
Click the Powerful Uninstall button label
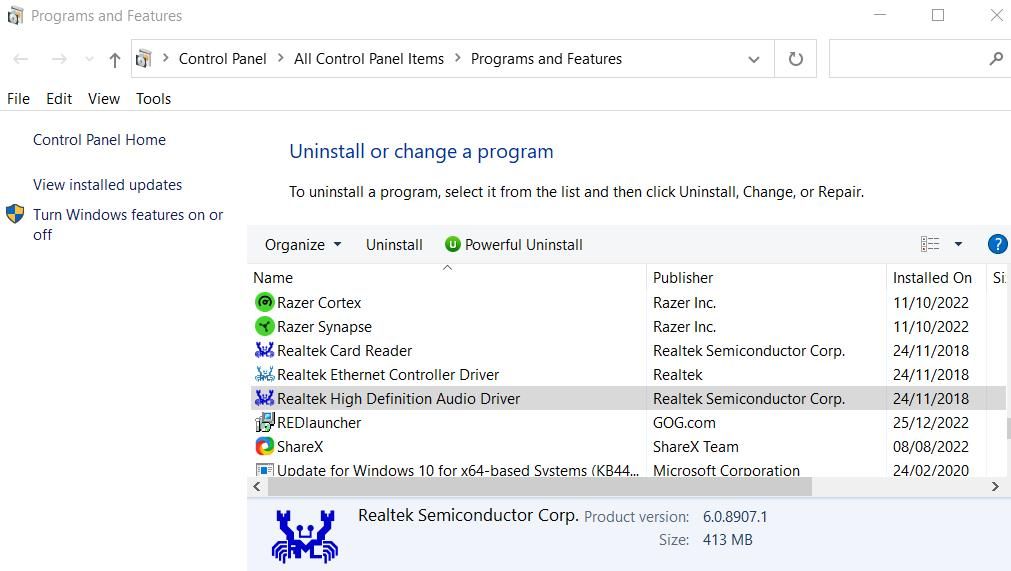(524, 245)
